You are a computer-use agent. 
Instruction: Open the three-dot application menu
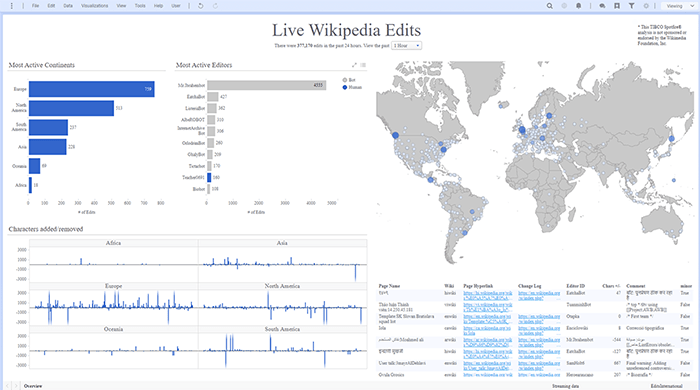pos(12,6)
